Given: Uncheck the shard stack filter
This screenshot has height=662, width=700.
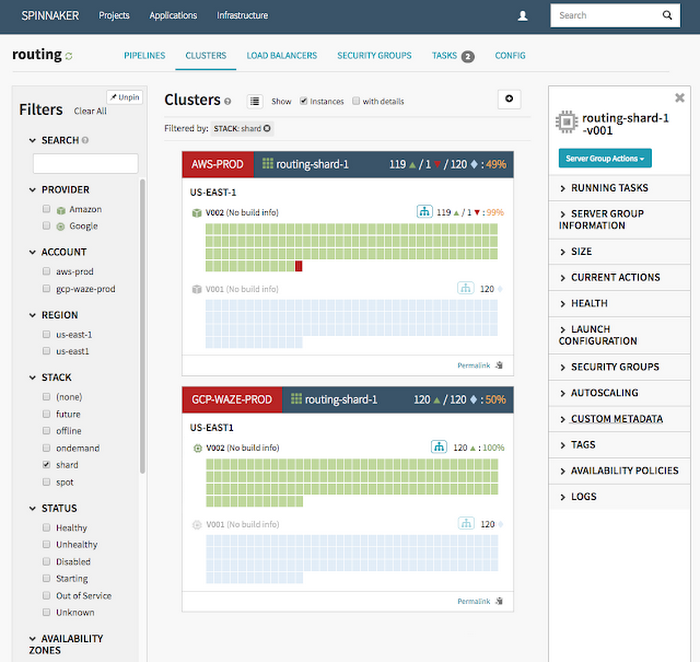Looking at the screenshot, I should pos(46,465).
